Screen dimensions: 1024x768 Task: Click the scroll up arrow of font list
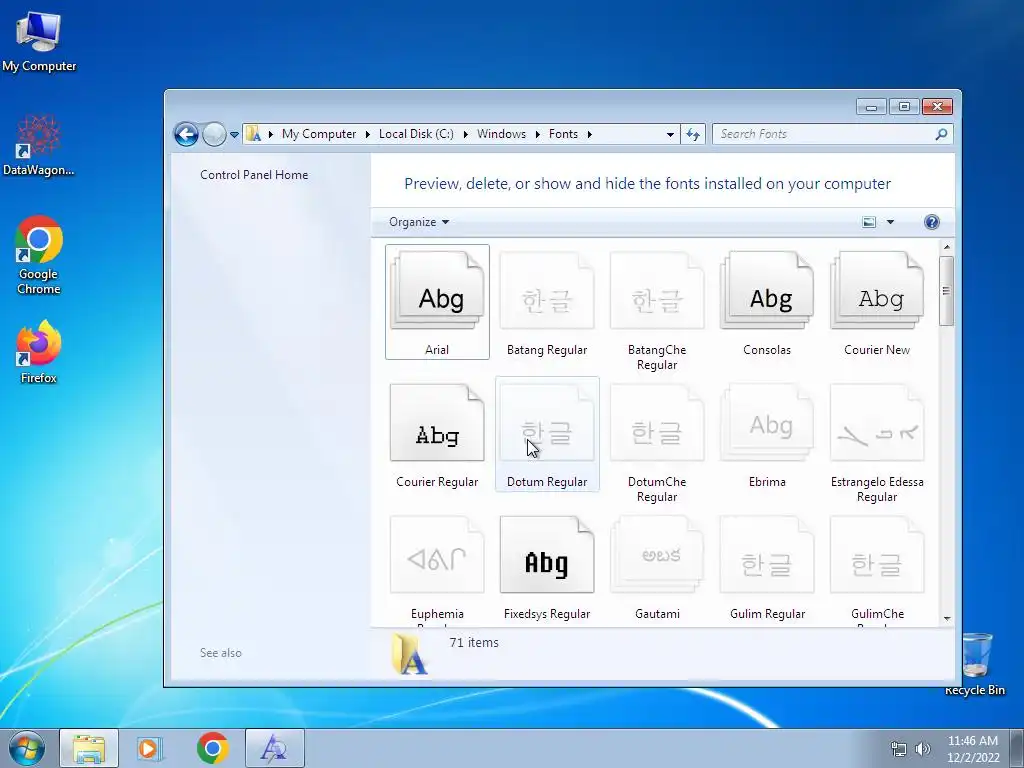pyautogui.click(x=946, y=247)
